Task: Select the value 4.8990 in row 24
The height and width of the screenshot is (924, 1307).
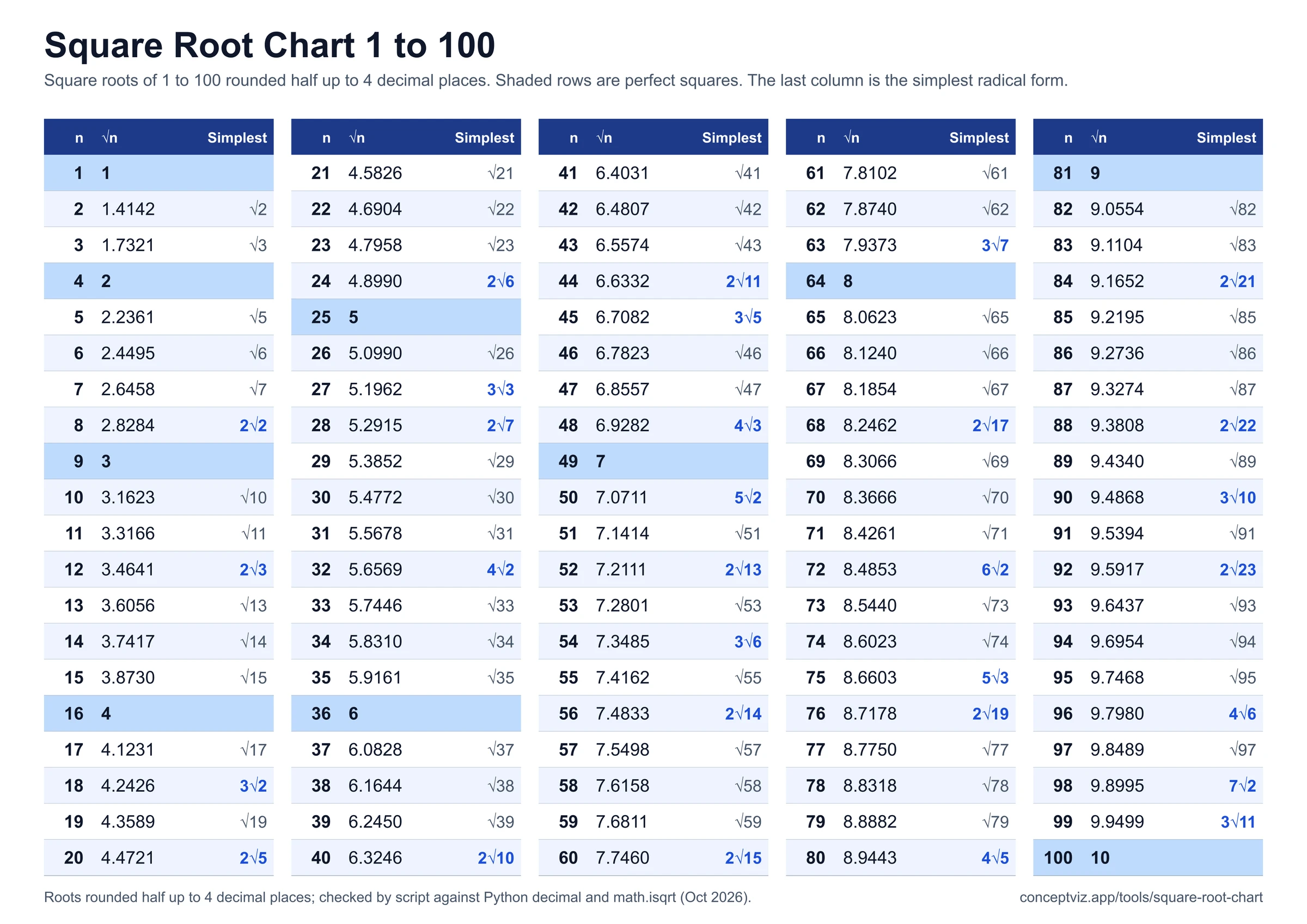Action: (x=375, y=282)
